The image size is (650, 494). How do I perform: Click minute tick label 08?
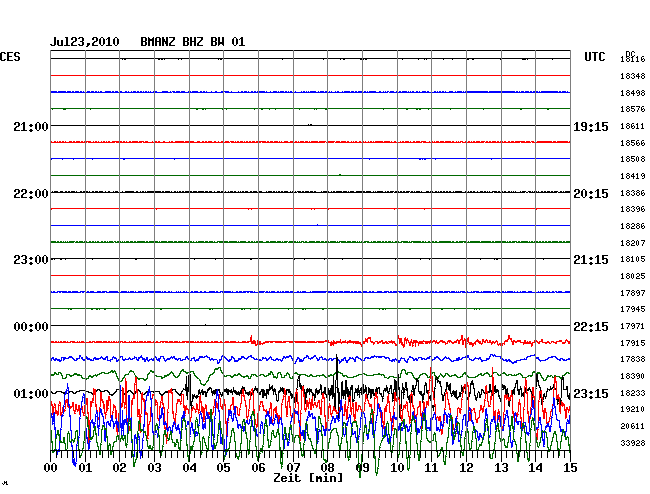click(327, 468)
